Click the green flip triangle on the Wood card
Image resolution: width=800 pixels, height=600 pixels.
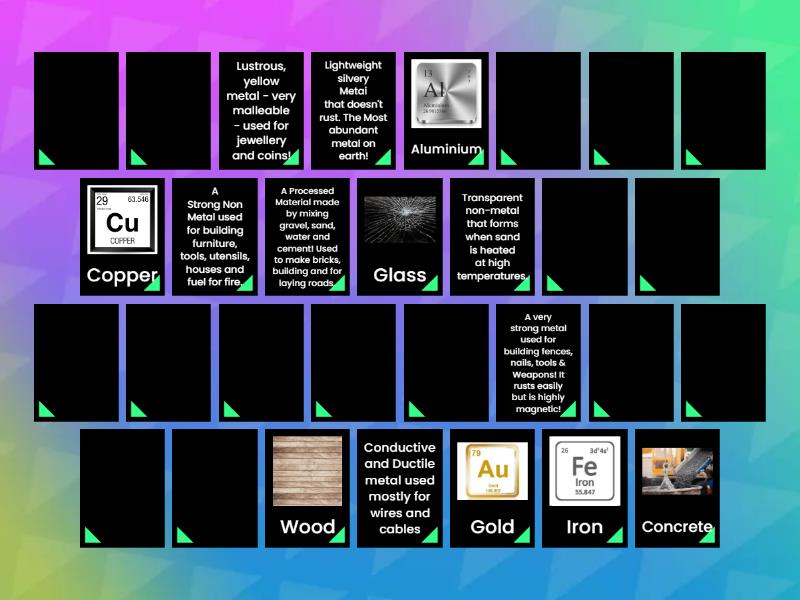pyautogui.click(x=340, y=536)
